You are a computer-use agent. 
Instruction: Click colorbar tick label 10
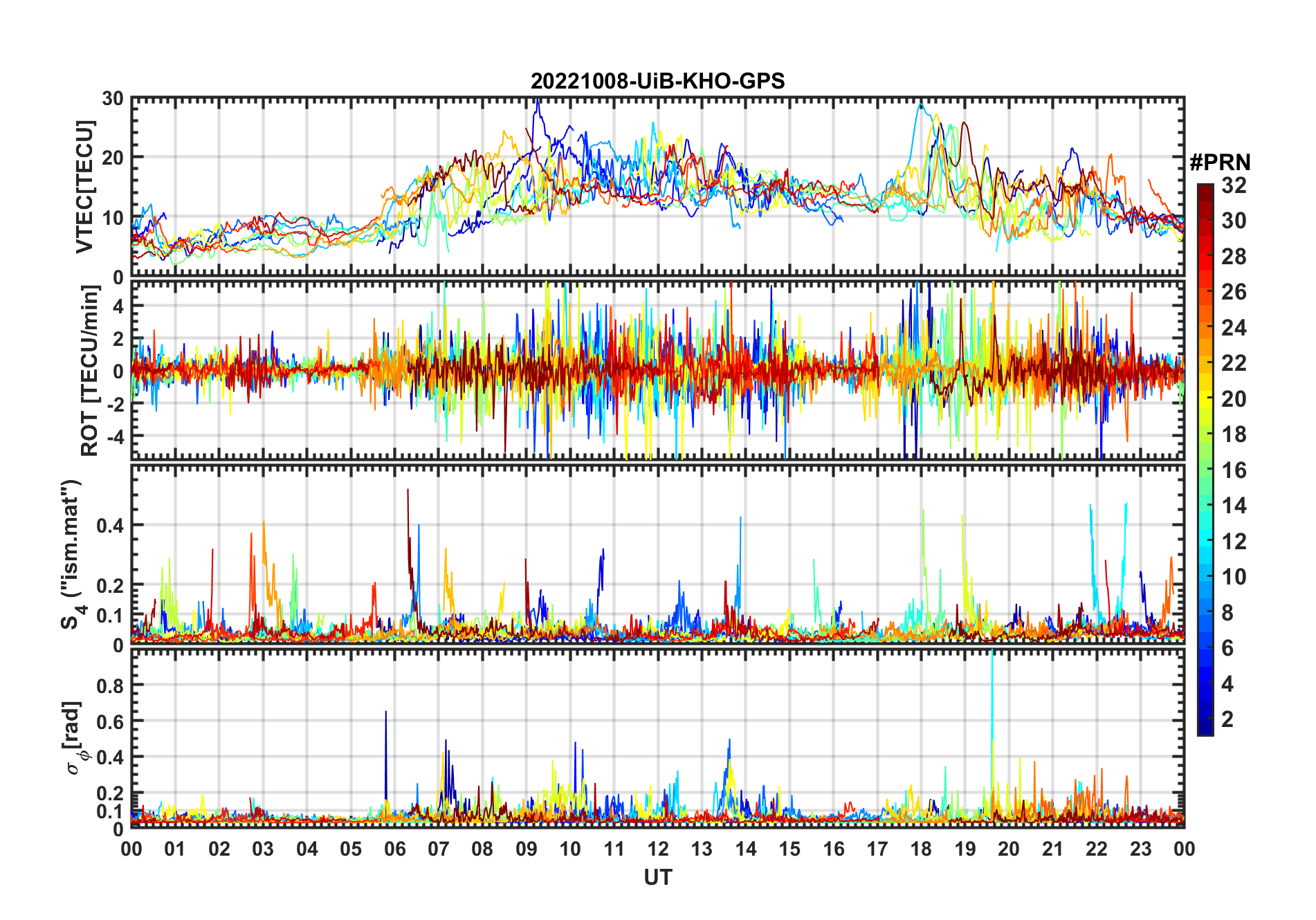coord(1234,577)
